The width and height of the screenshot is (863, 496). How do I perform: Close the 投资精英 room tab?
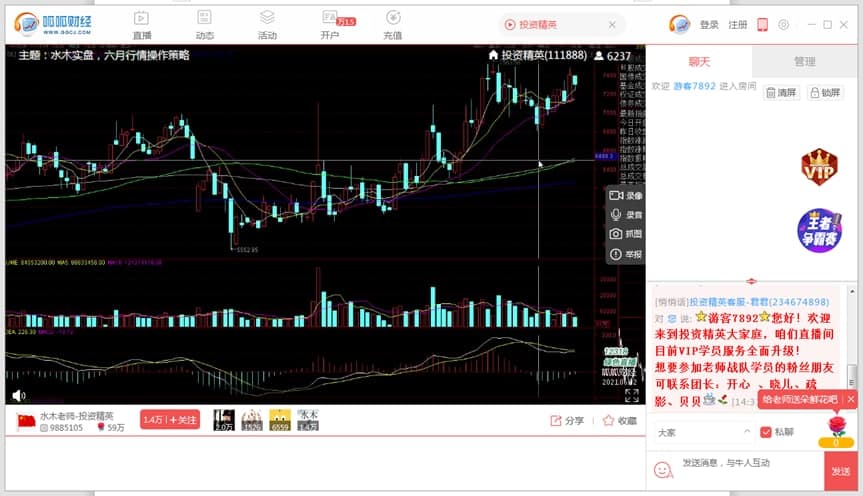click(x=612, y=25)
